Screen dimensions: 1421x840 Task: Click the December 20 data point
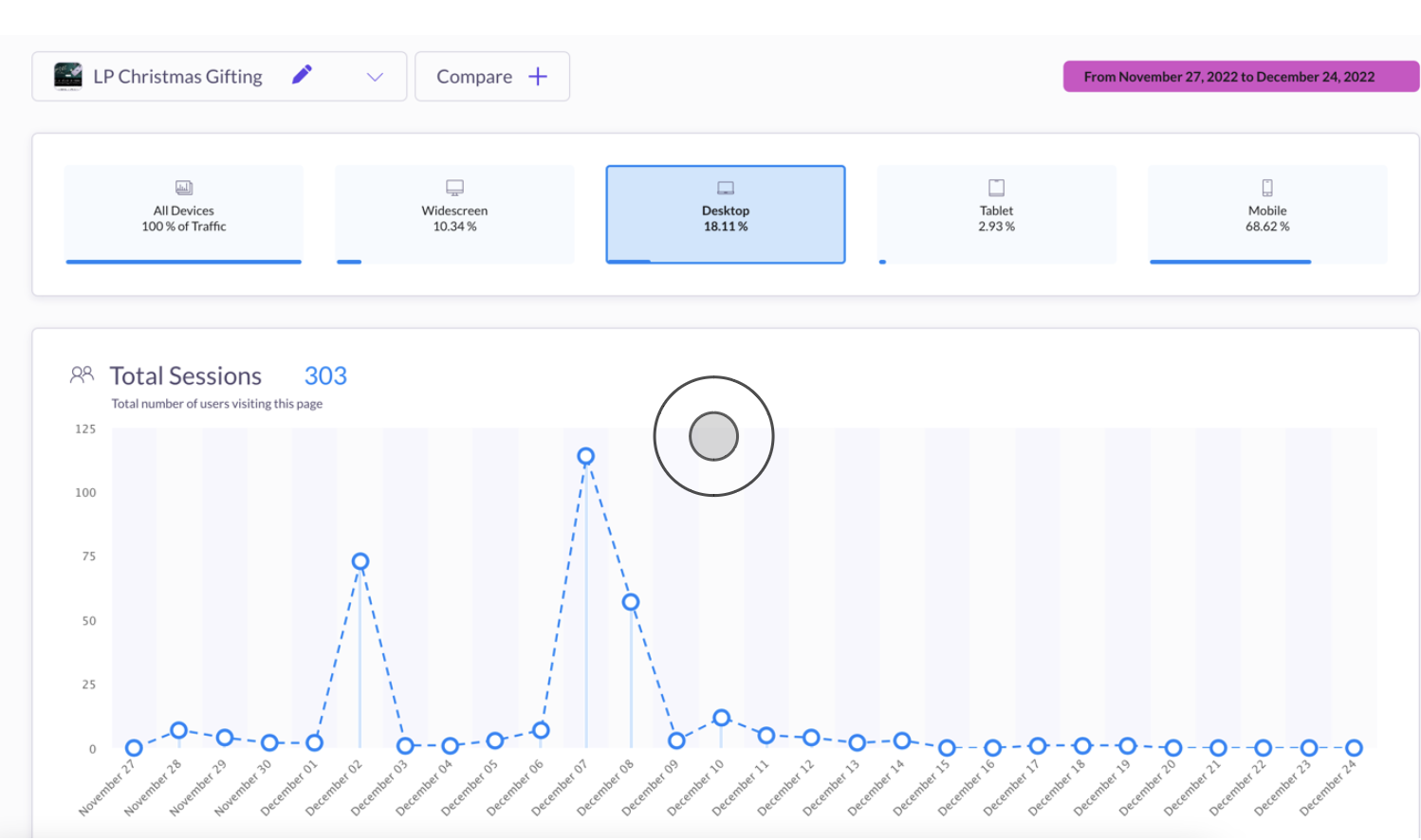click(1173, 748)
